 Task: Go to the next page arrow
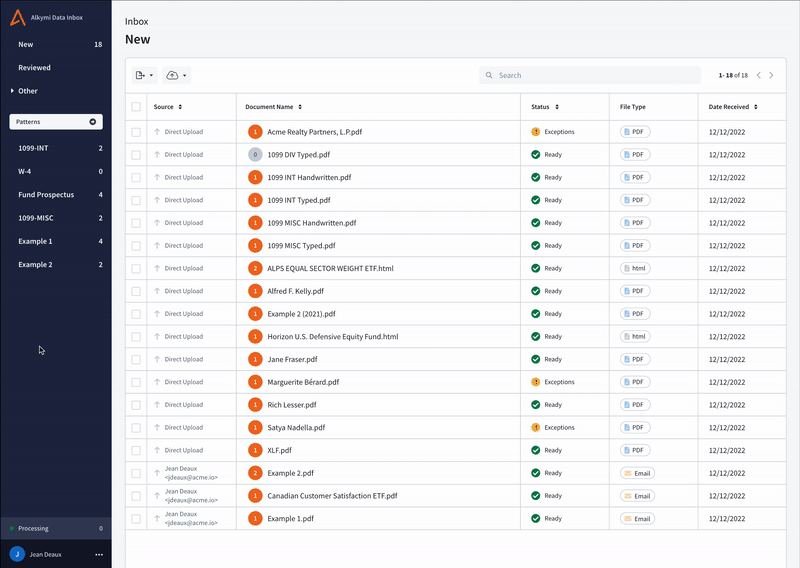pyautogui.click(x=773, y=75)
